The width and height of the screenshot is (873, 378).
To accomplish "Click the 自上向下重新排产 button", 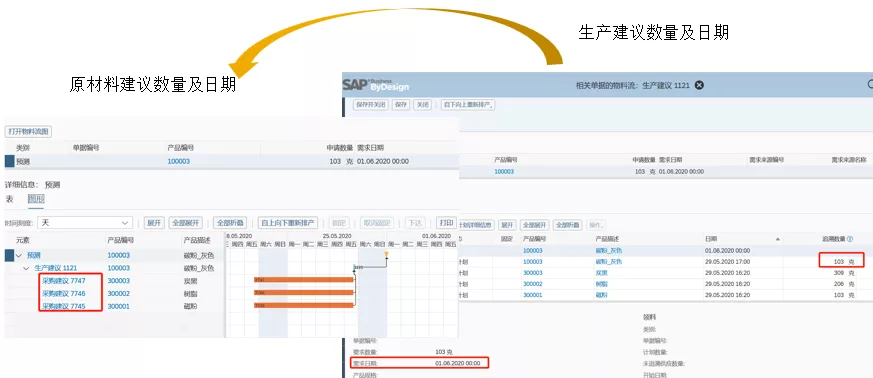I will [288, 223].
